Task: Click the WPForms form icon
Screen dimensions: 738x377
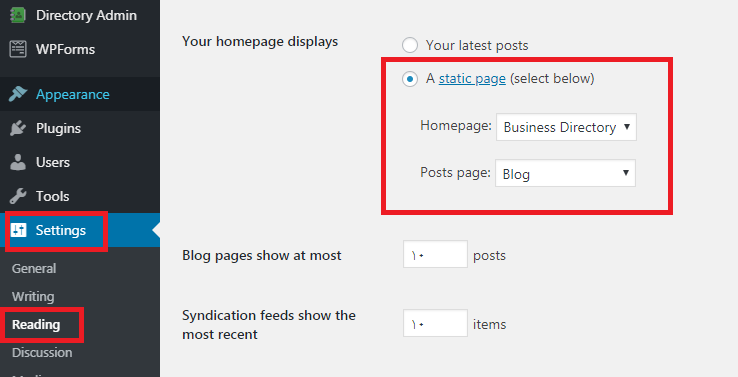Action: 18,49
